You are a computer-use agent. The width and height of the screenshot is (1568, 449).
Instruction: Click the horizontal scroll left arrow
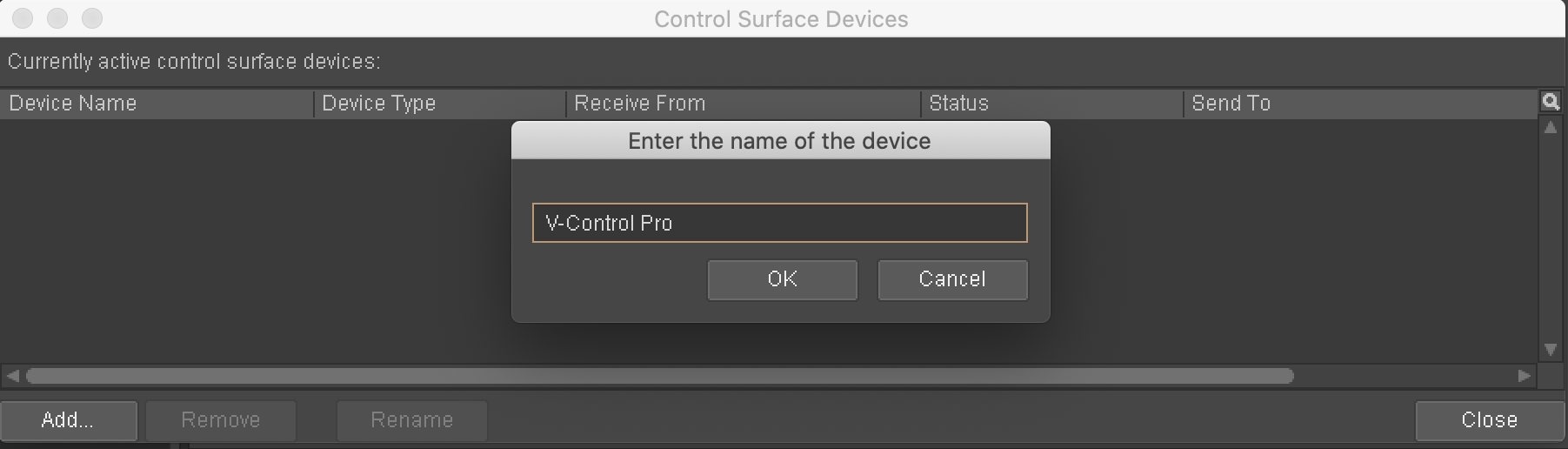click(12, 376)
